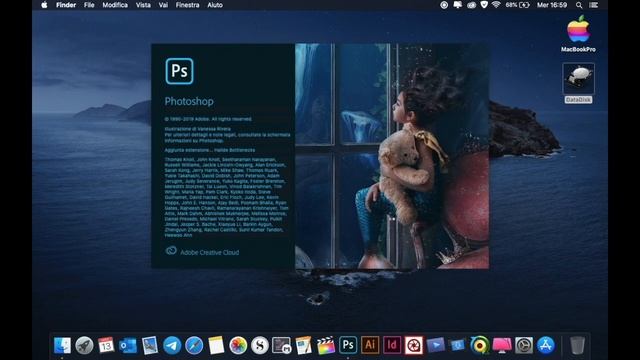The height and width of the screenshot is (360, 640).
Task: Launch Adobe Illustrator Ai from dock
Action: (x=370, y=345)
